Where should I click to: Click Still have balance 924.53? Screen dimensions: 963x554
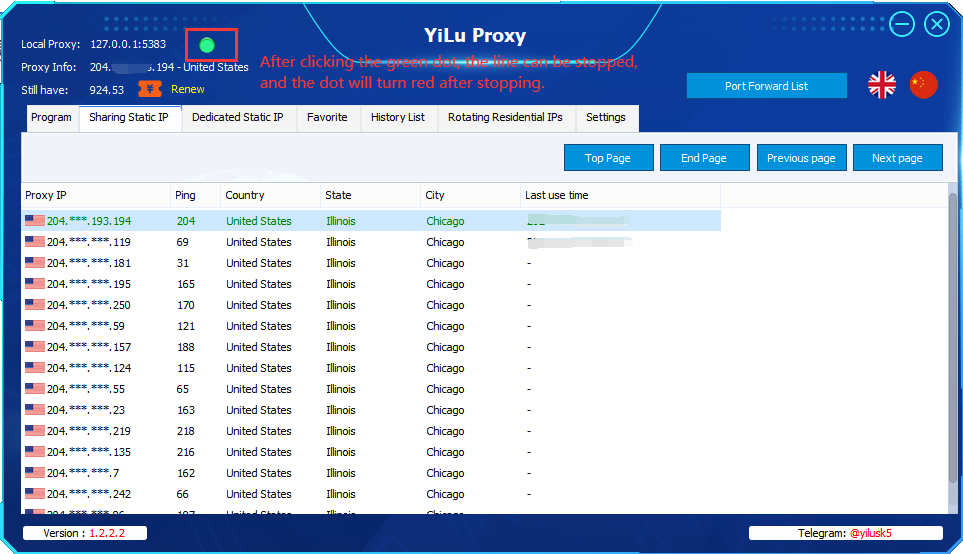point(106,90)
